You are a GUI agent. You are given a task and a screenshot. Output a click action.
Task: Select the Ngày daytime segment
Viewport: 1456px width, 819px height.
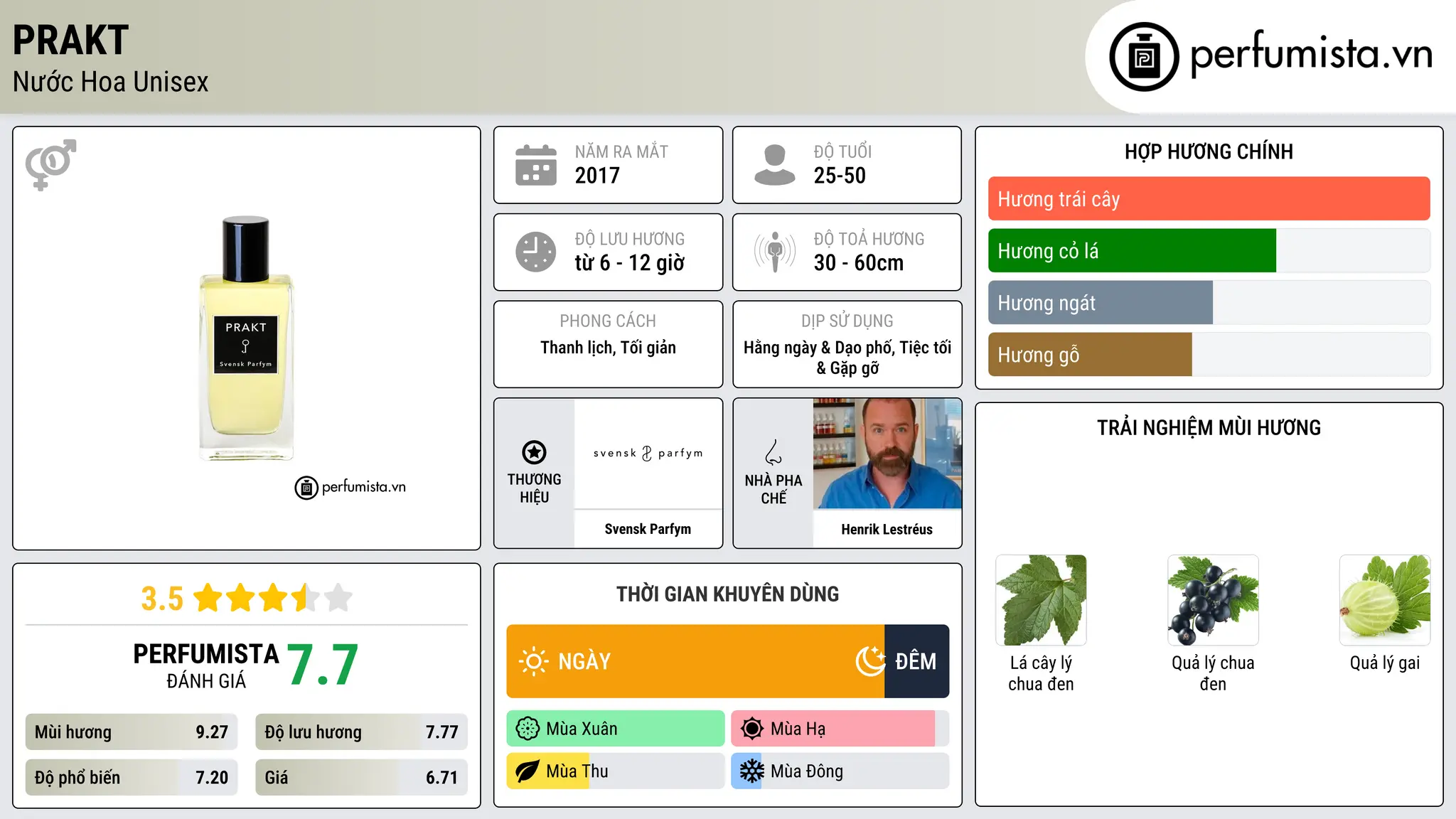click(695, 661)
